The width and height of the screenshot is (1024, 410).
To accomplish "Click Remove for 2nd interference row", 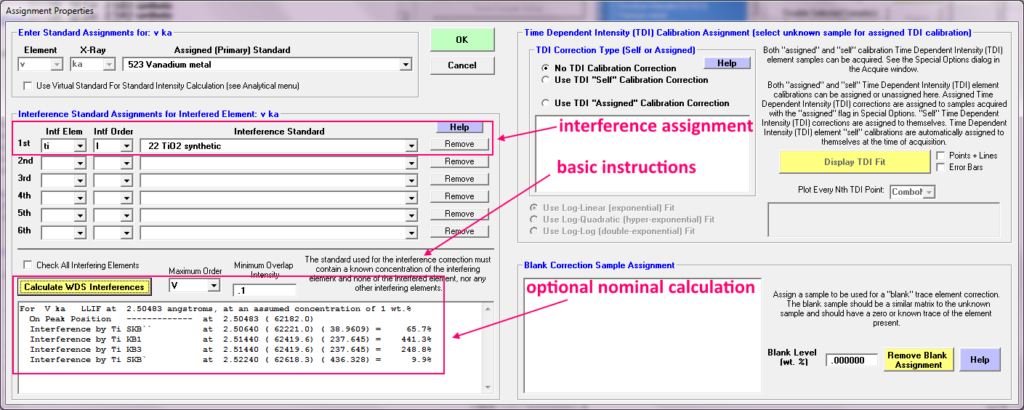I will pyautogui.click(x=458, y=161).
